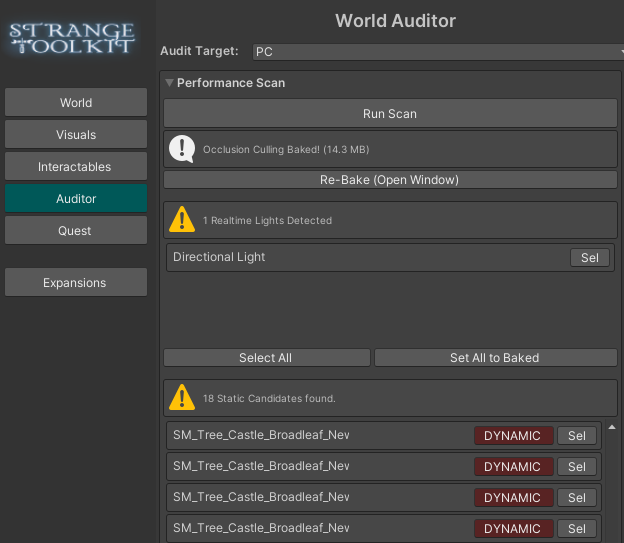Click Re-Bake (Open Window) button

click(390, 180)
